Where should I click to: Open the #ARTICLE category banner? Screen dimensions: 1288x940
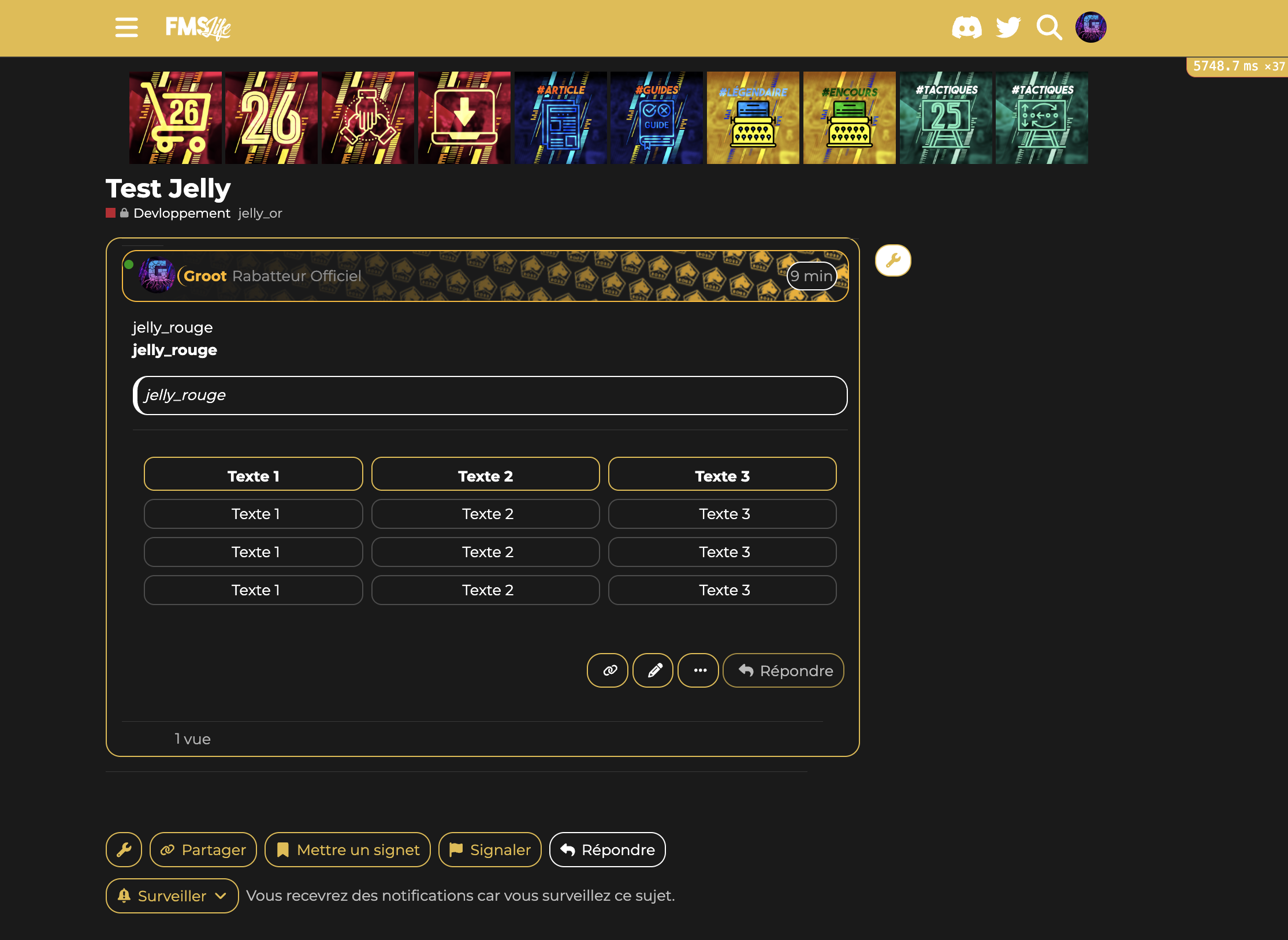click(560, 118)
